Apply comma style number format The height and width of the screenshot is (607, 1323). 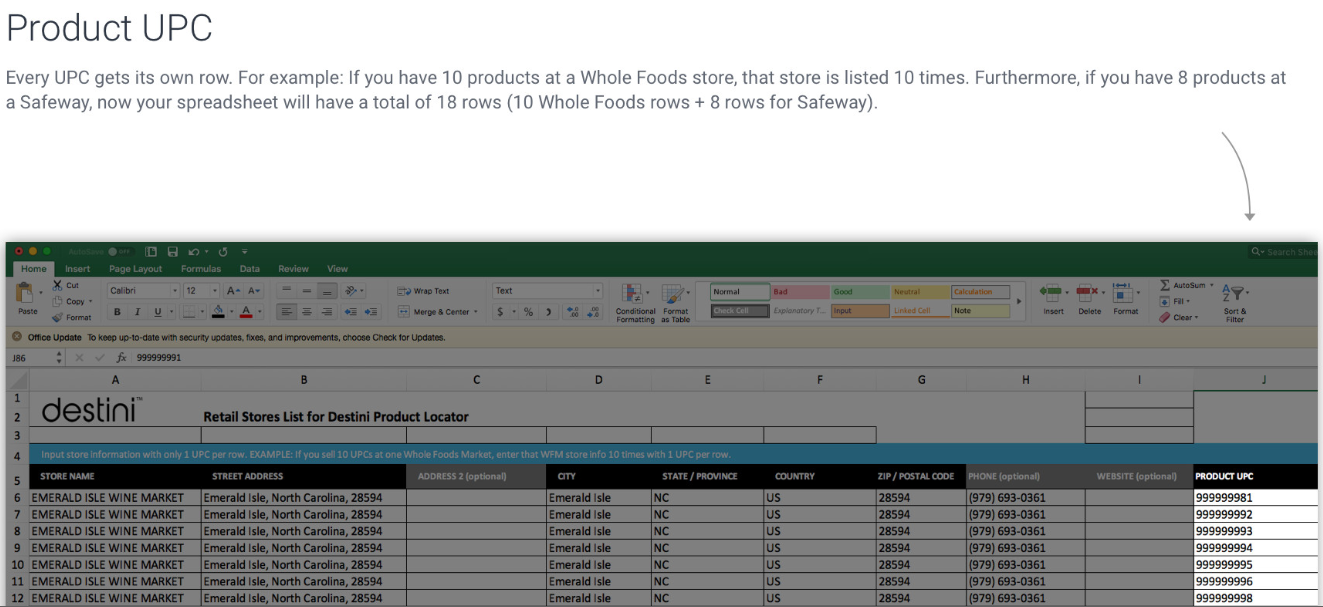coord(549,312)
